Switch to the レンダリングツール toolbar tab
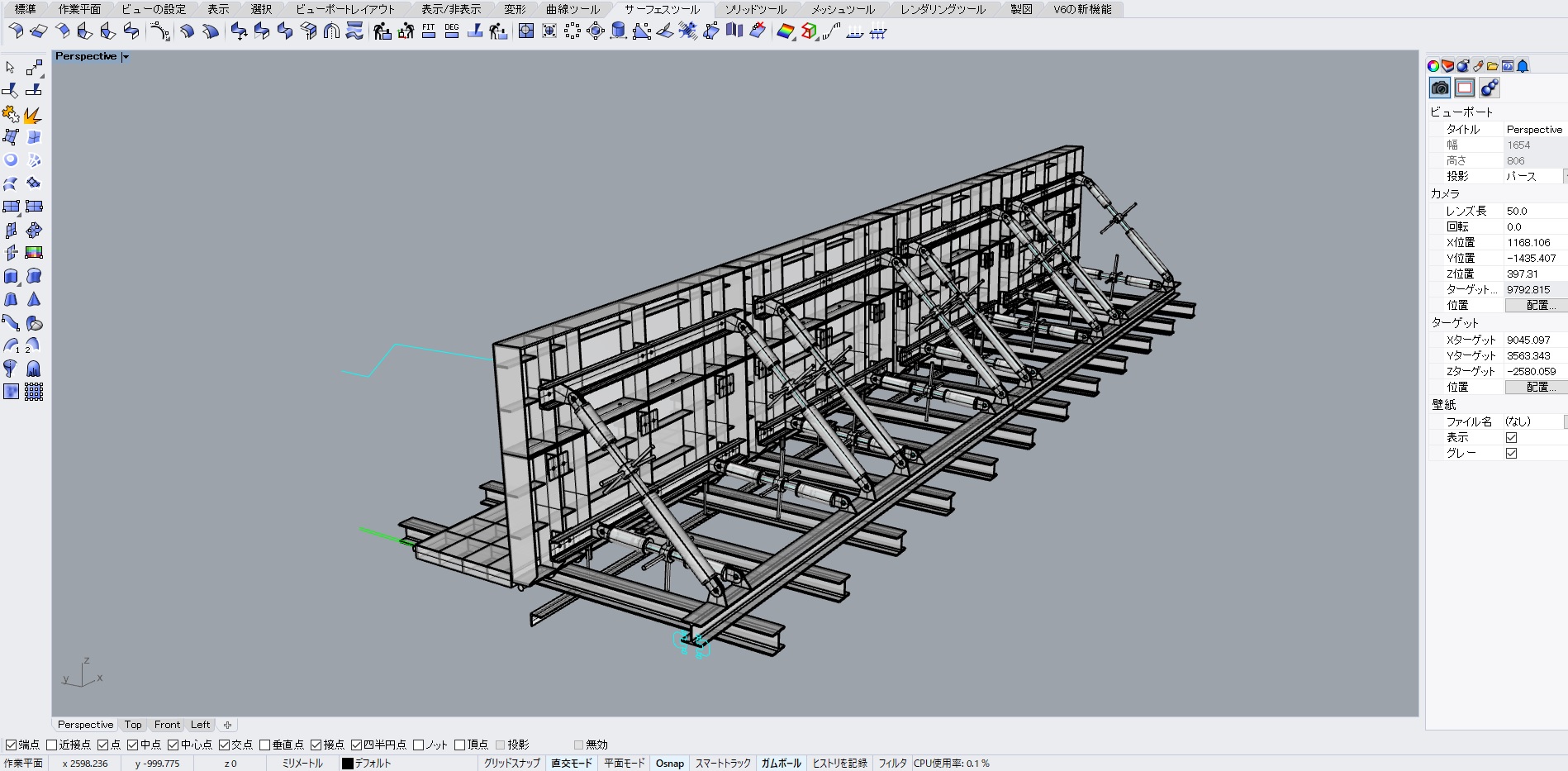This screenshot has width=1568, height=771. [943, 9]
